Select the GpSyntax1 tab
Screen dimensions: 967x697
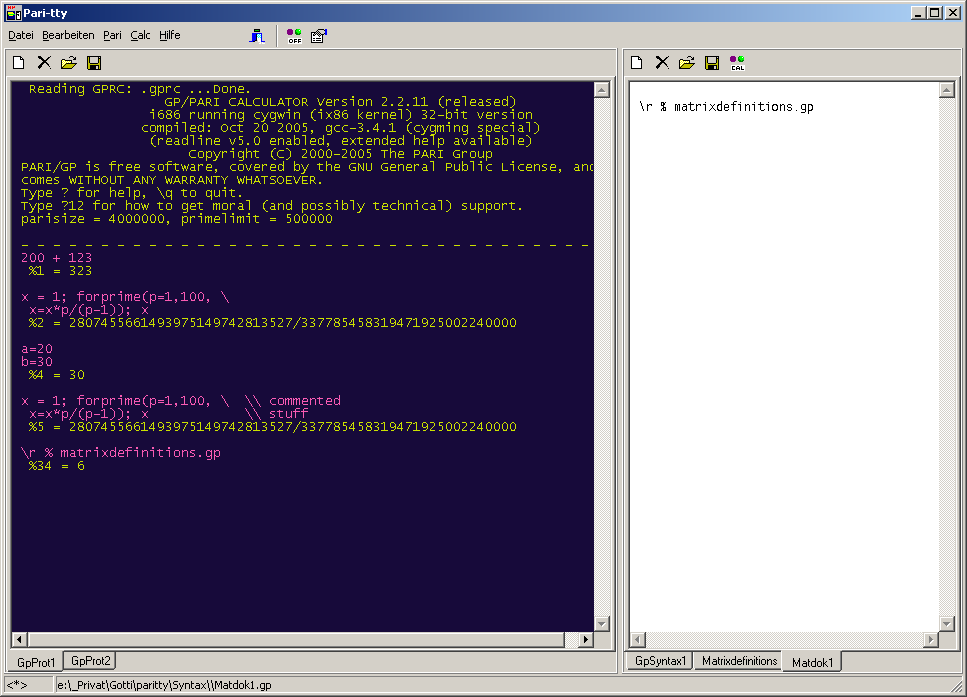tap(660, 661)
